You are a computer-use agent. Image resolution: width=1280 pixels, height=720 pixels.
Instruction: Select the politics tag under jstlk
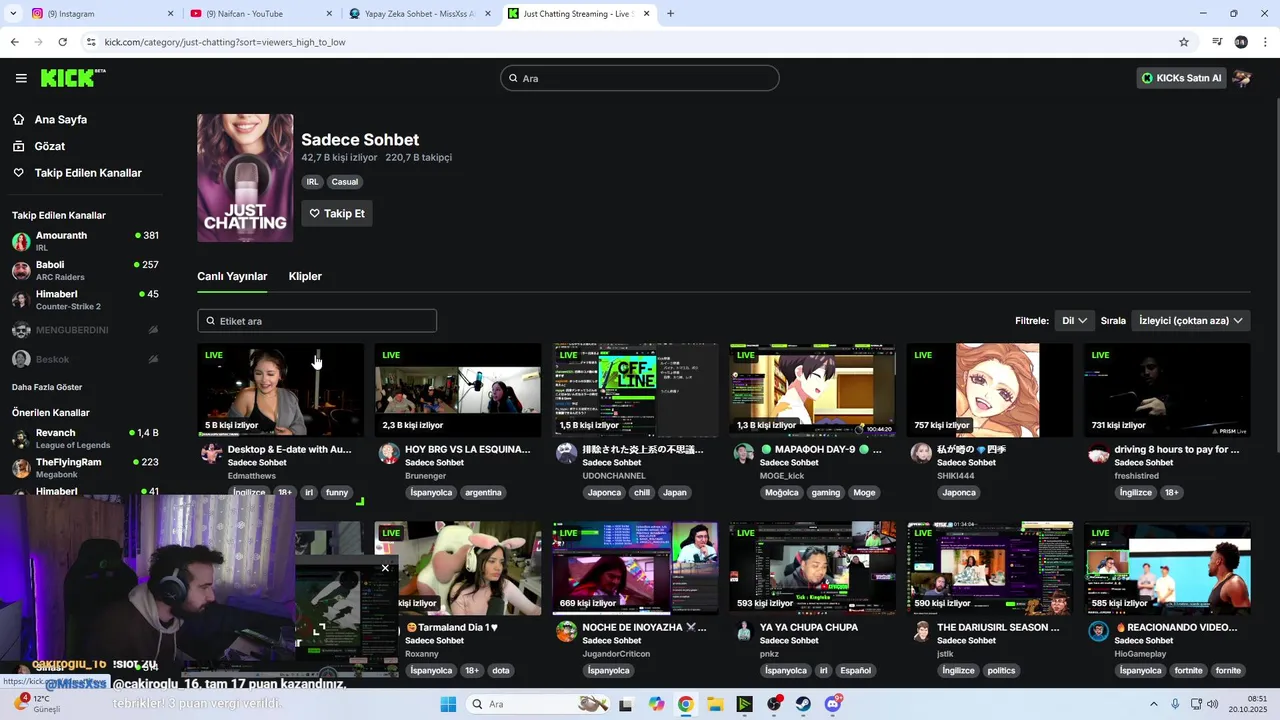pos(1001,671)
